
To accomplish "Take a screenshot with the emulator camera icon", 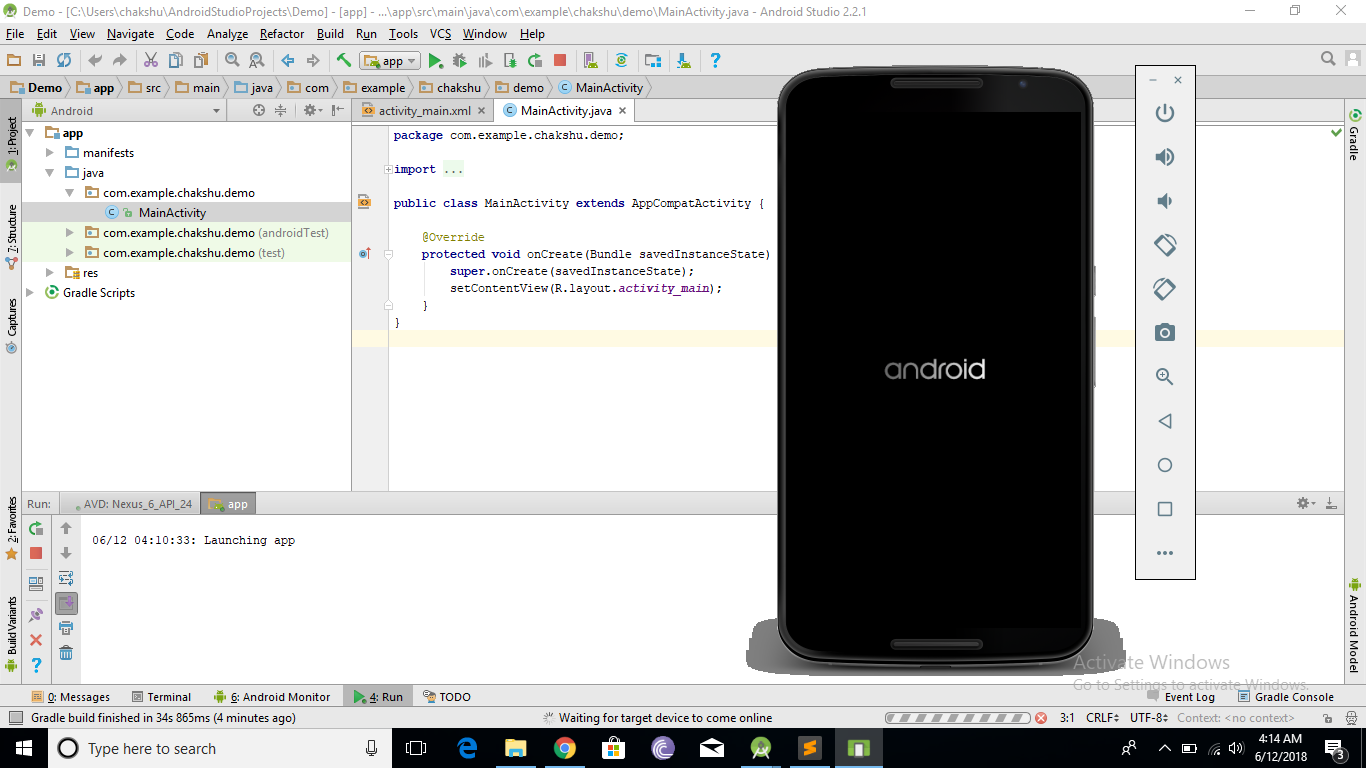I will tap(1164, 333).
